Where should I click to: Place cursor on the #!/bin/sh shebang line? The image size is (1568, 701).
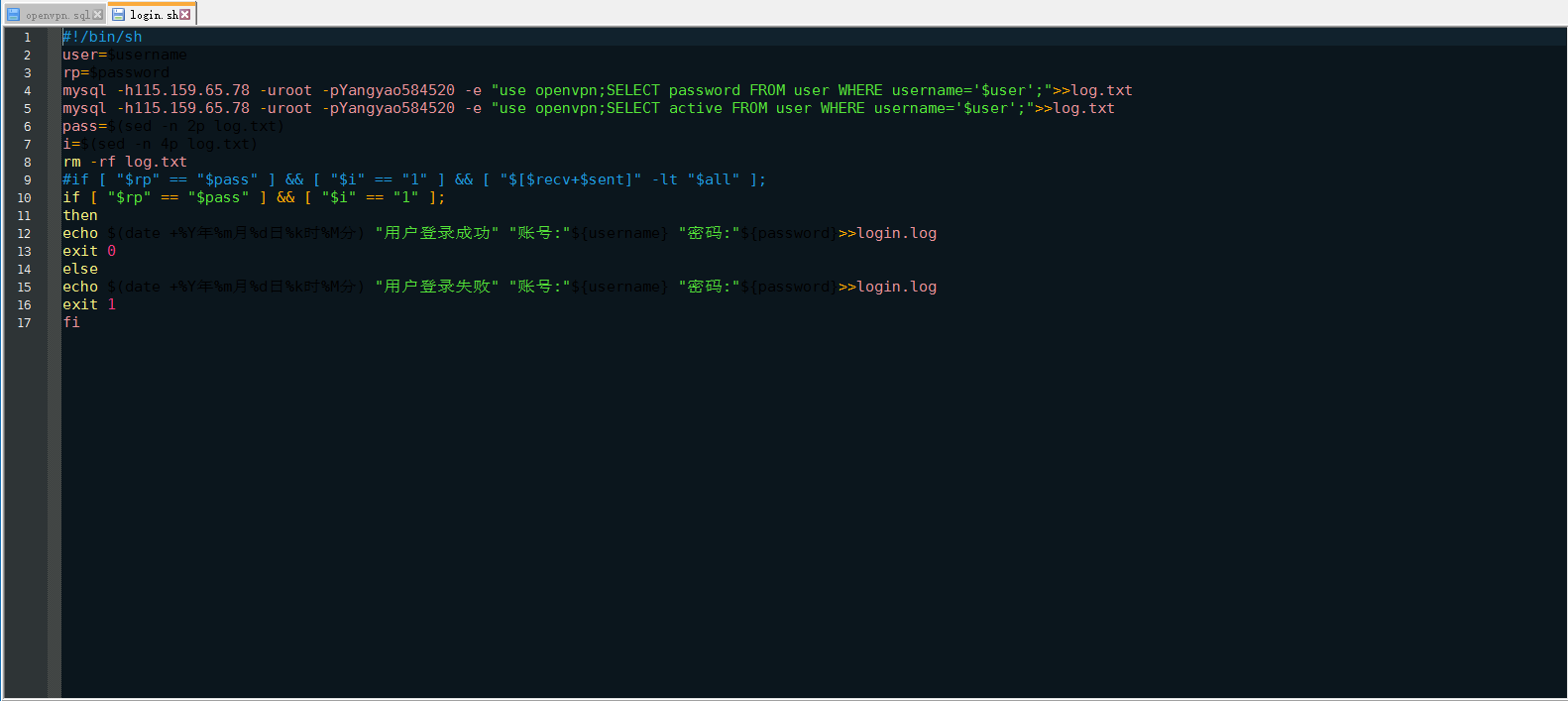102,38
